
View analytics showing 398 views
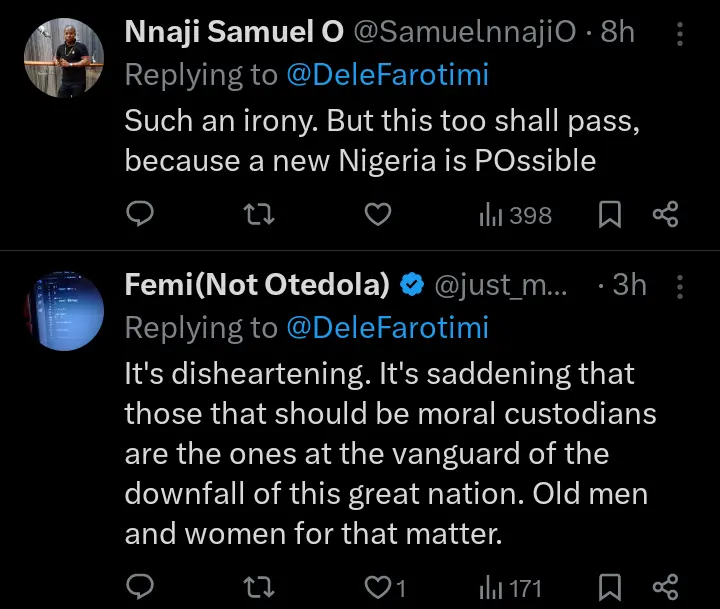tap(516, 214)
